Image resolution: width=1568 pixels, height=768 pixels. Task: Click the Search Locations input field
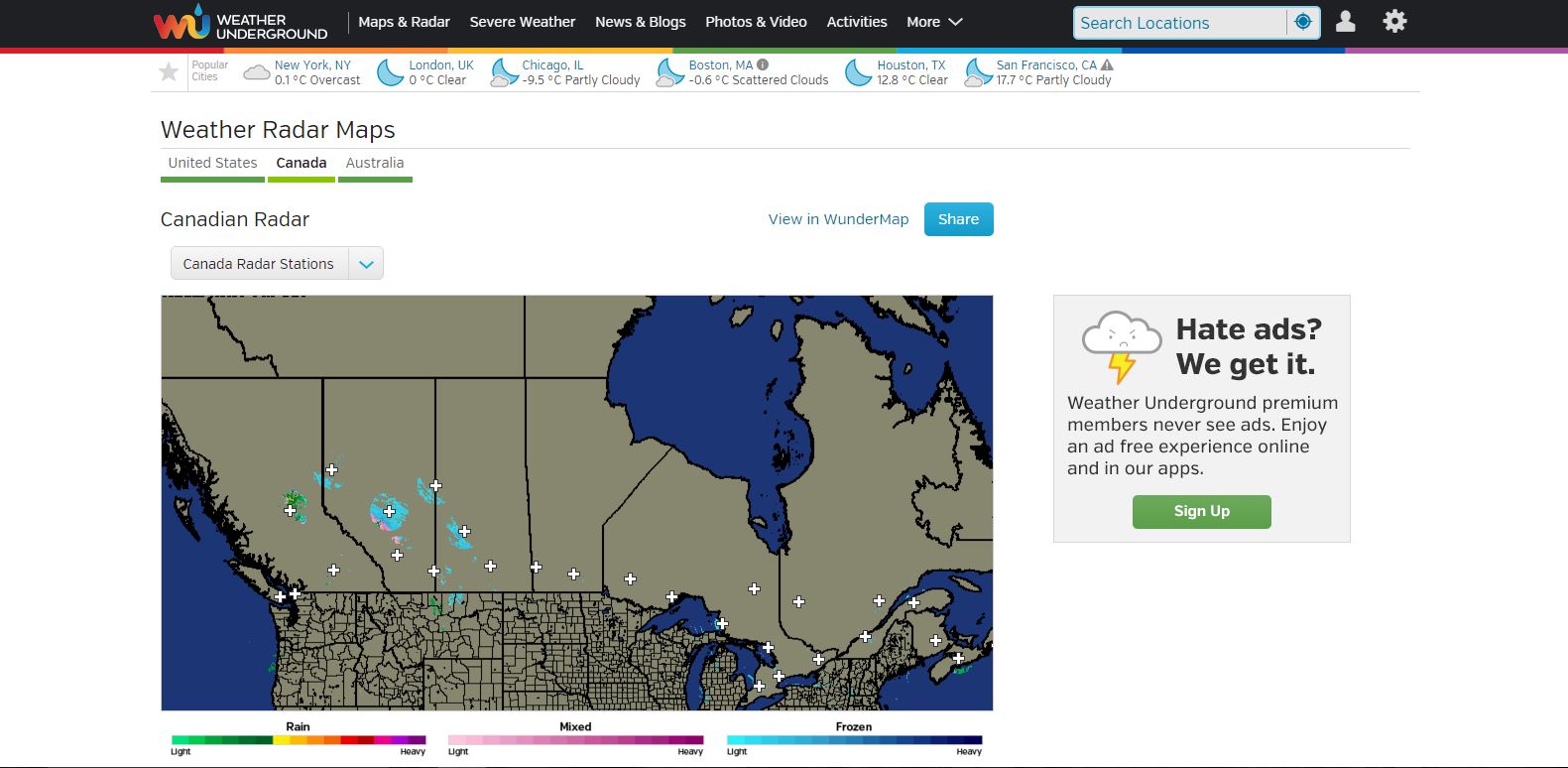tap(1180, 23)
